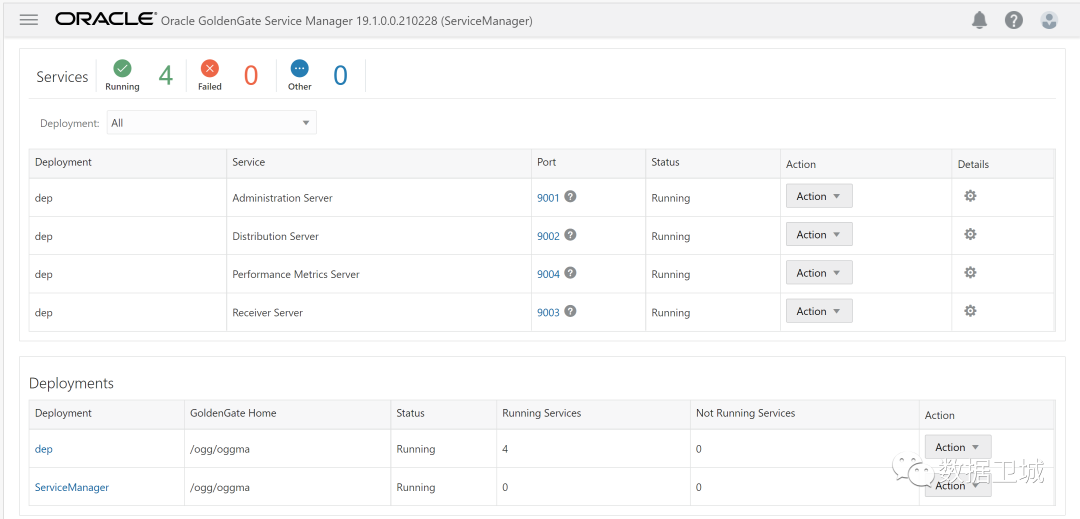Click the Service column header
Screen dimensions: 1080x519
click(249, 162)
